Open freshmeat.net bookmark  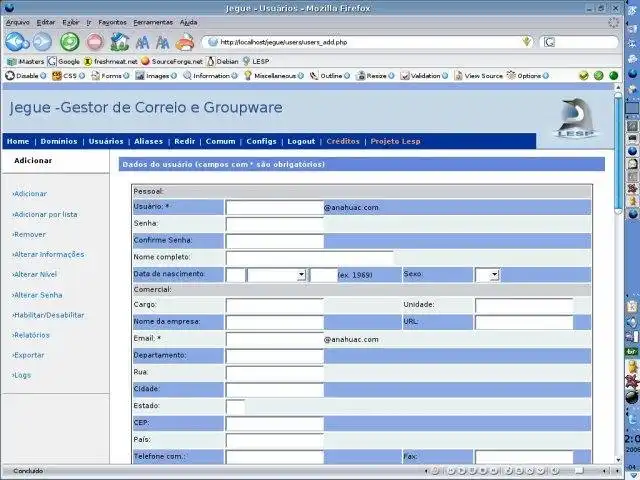click(x=110, y=61)
